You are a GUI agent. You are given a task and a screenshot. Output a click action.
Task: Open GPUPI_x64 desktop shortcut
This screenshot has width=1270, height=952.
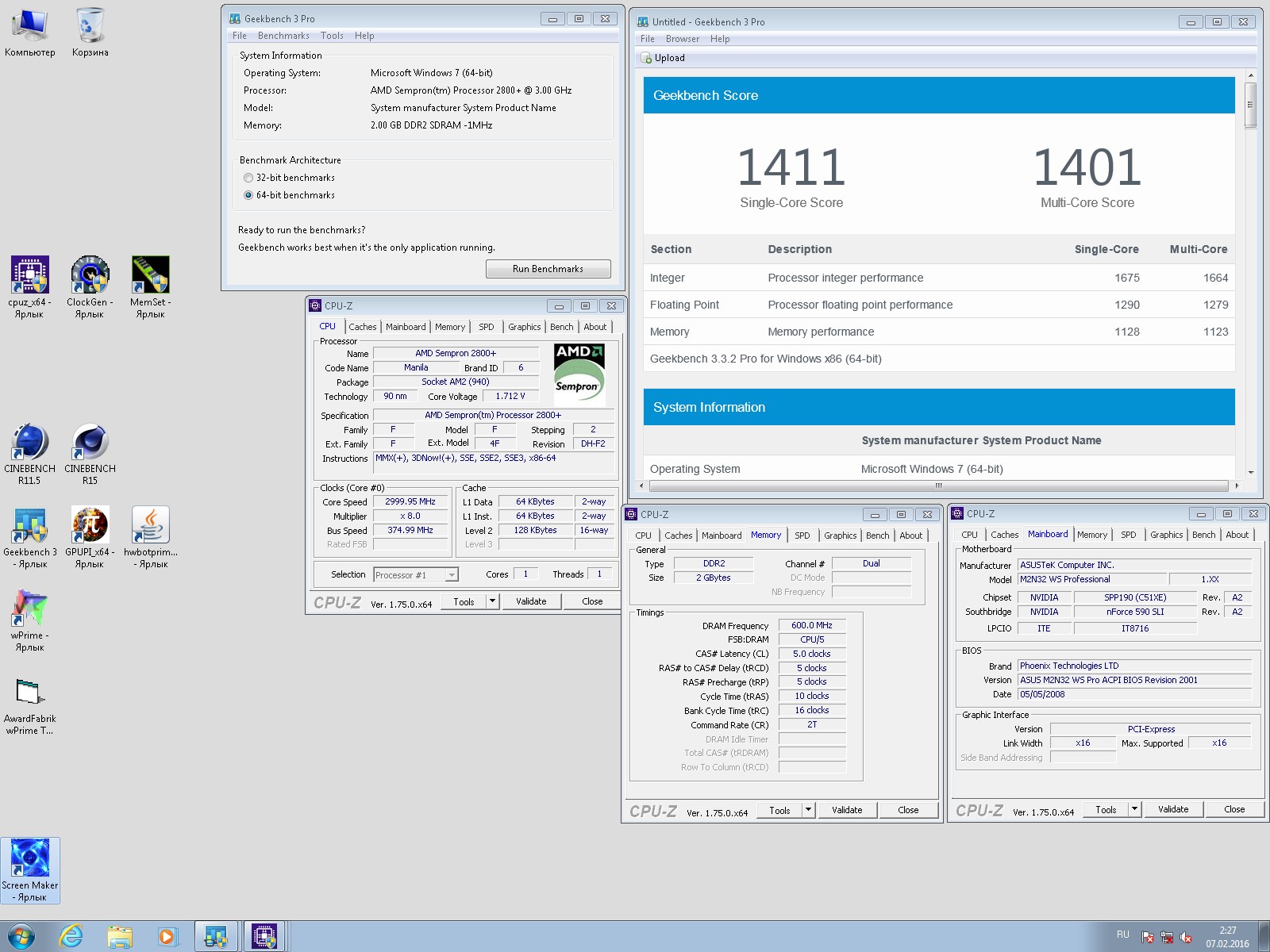pyautogui.click(x=90, y=537)
